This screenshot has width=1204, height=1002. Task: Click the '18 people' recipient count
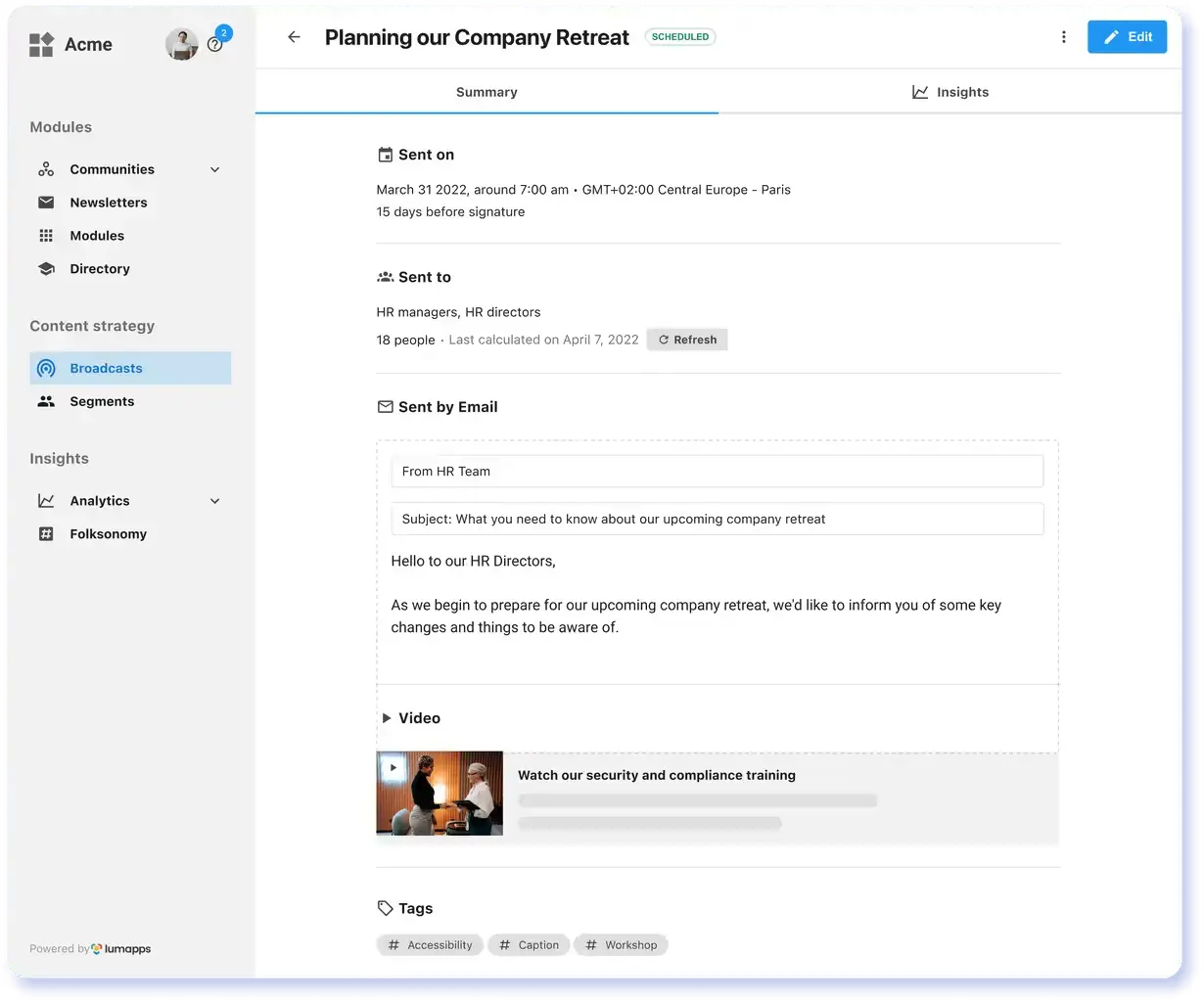coord(405,340)
